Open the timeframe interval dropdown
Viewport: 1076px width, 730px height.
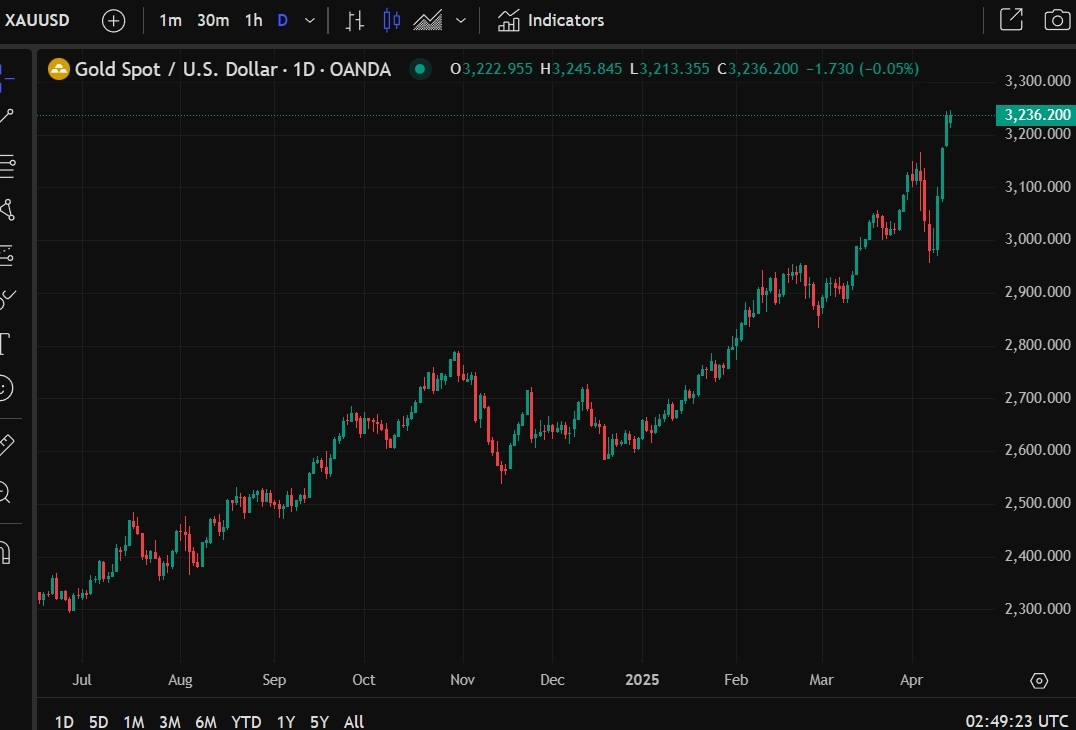tap(309, 19)
